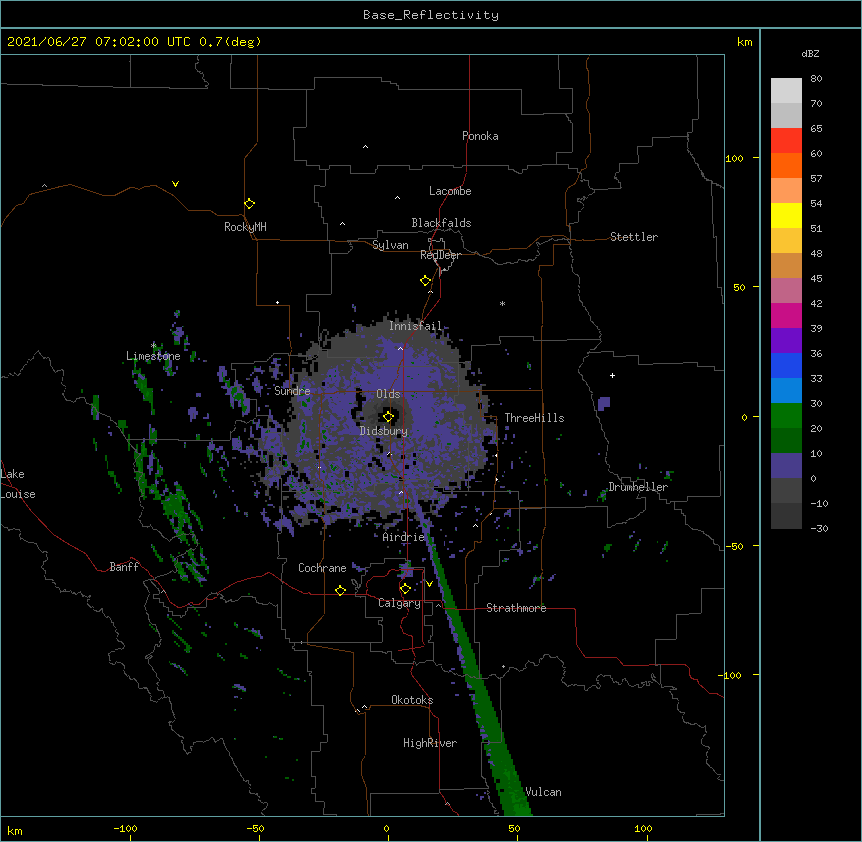Click the Base_Reflectivity title text
Image resolution: width=862 pixels, height=842 pixels.
point(431,15)
